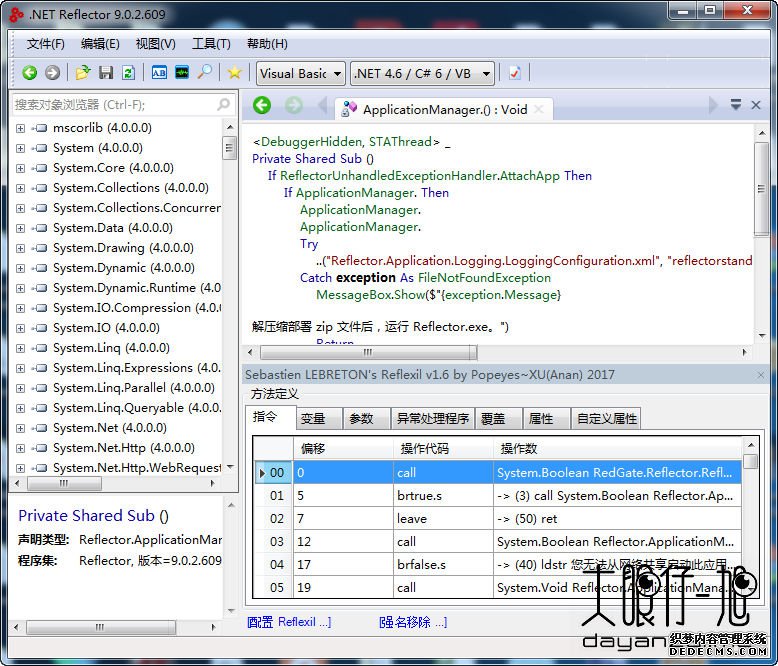Expand the mscorlib (4.0.0.0) node
The height and width of the screenshot is (666, 778).
click(20, 129)
